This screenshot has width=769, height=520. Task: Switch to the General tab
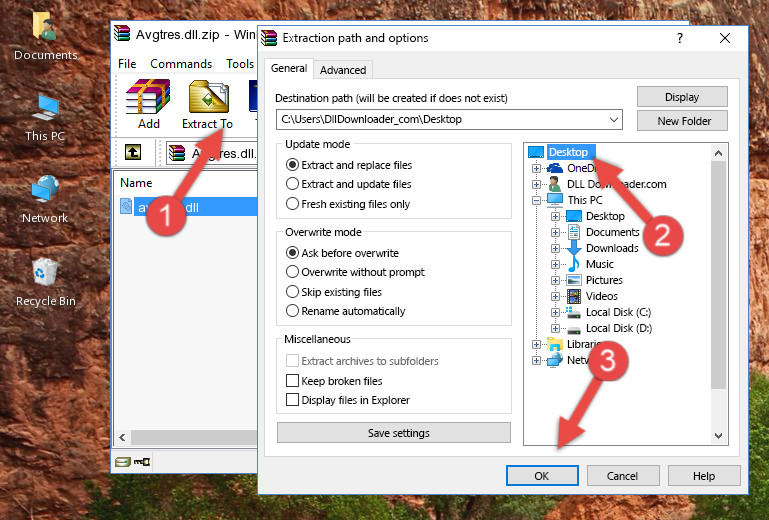click(289, 68)
